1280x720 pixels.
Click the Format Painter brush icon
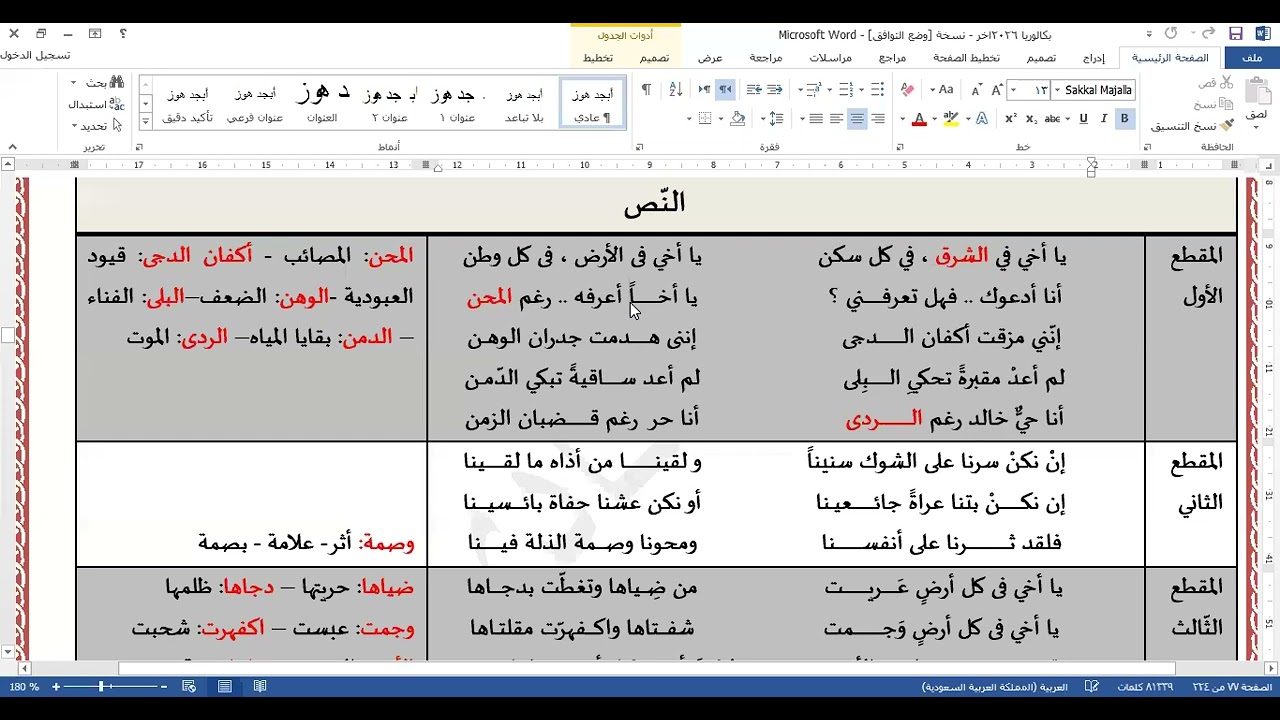click(1226, 125)
